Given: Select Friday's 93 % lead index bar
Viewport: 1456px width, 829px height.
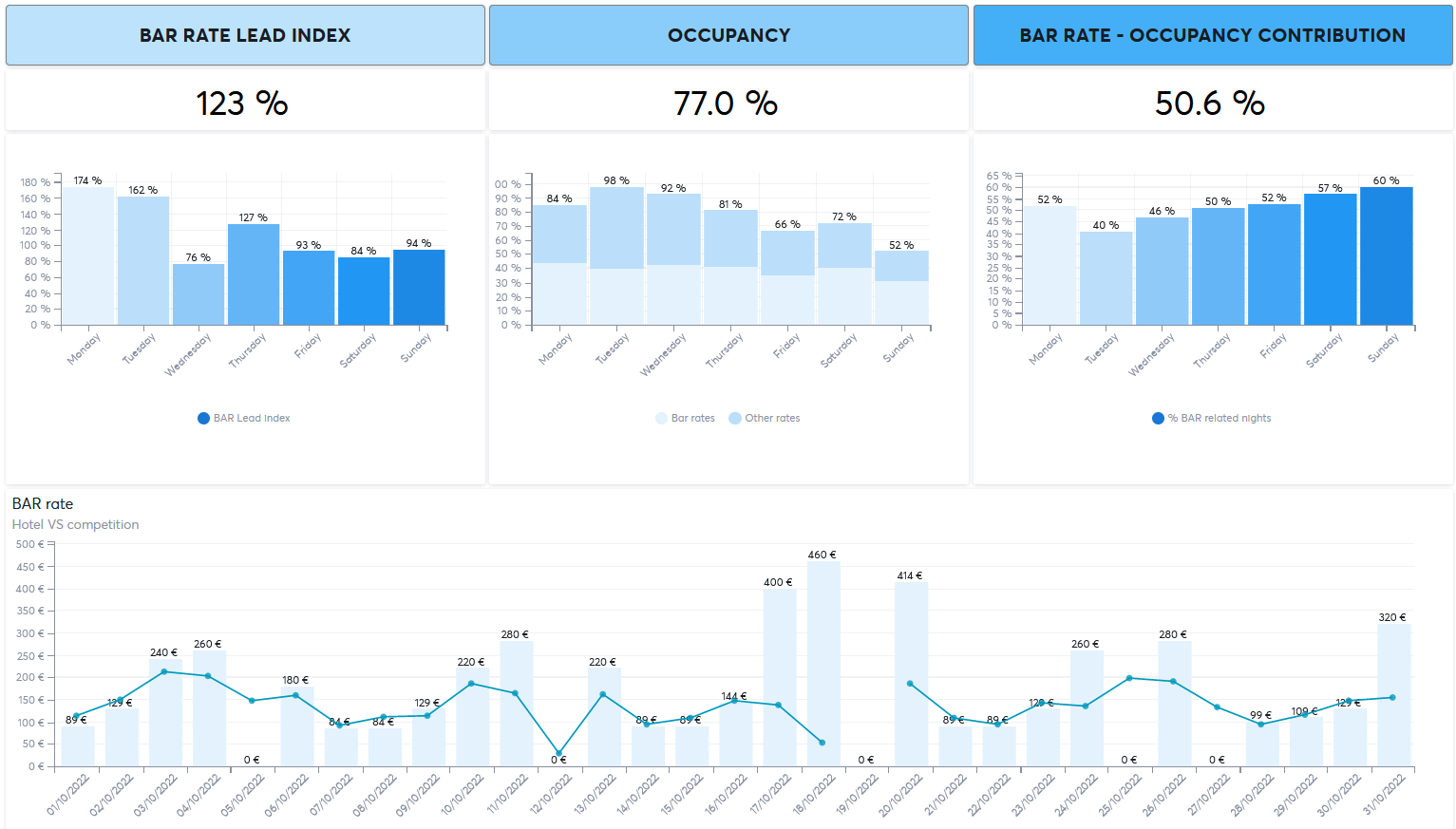Looking at the screenshot, I should (x=309, y=288).
